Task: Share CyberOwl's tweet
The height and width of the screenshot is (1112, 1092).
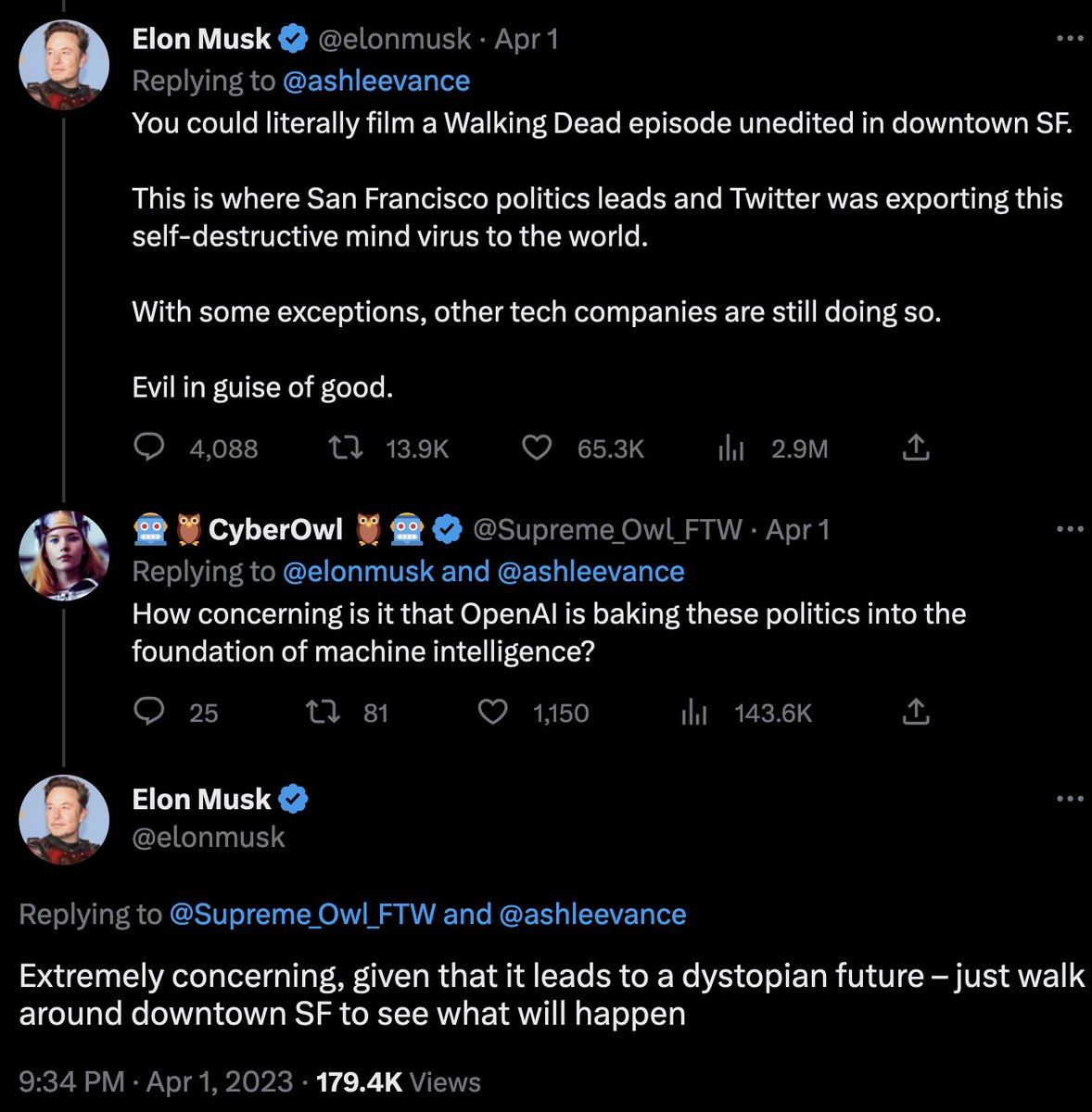Action: (x=915, y=712)
